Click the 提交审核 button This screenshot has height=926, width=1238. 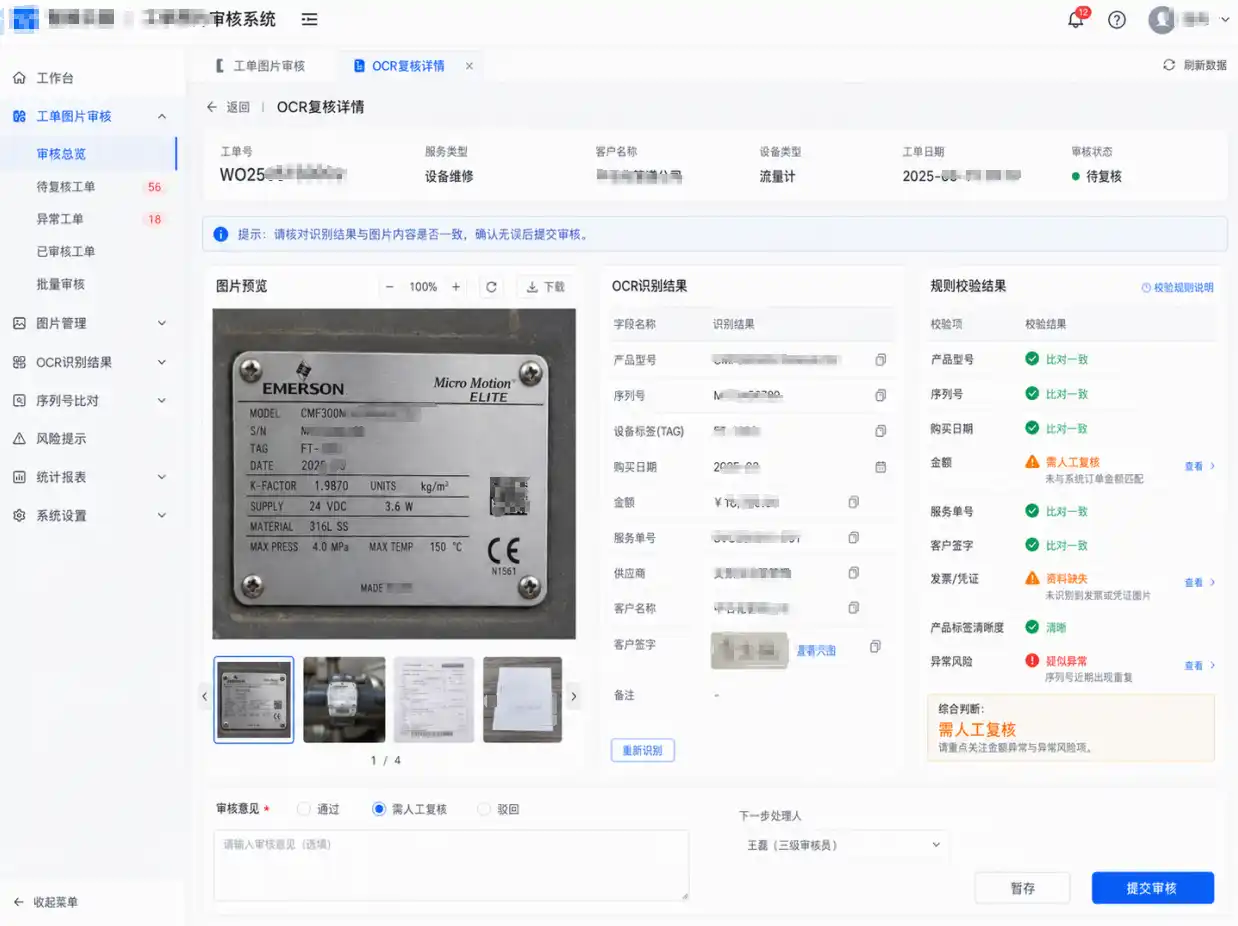[x=1152, y=888]
